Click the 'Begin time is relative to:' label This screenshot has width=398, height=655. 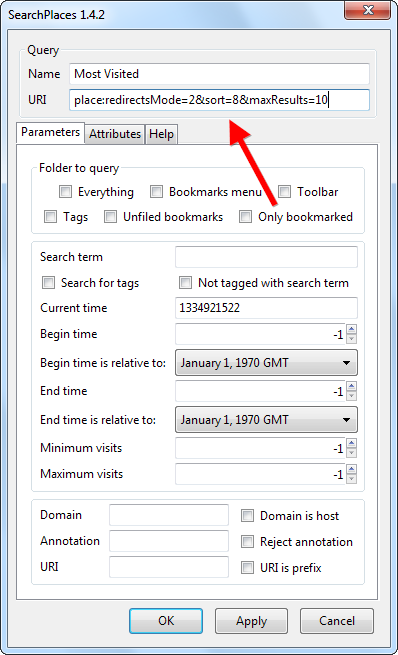click(x=103, y=363)
